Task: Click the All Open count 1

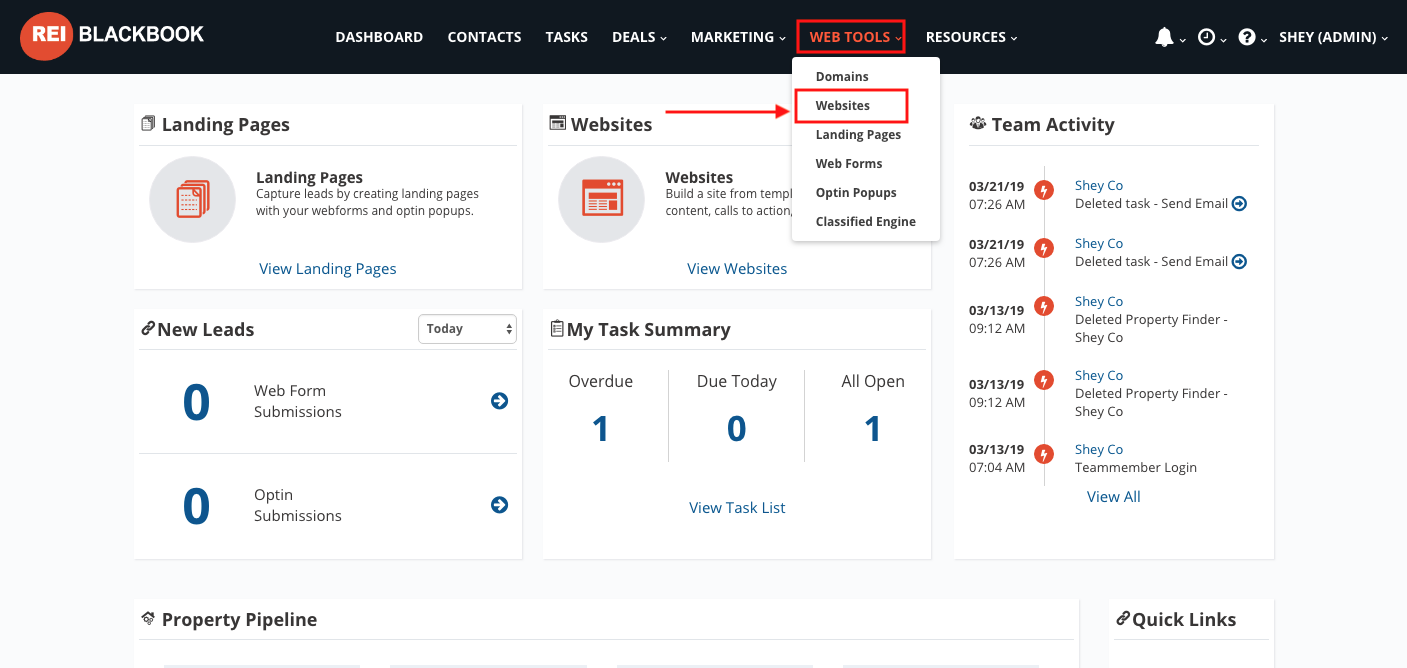Action: tap(873, 428)
